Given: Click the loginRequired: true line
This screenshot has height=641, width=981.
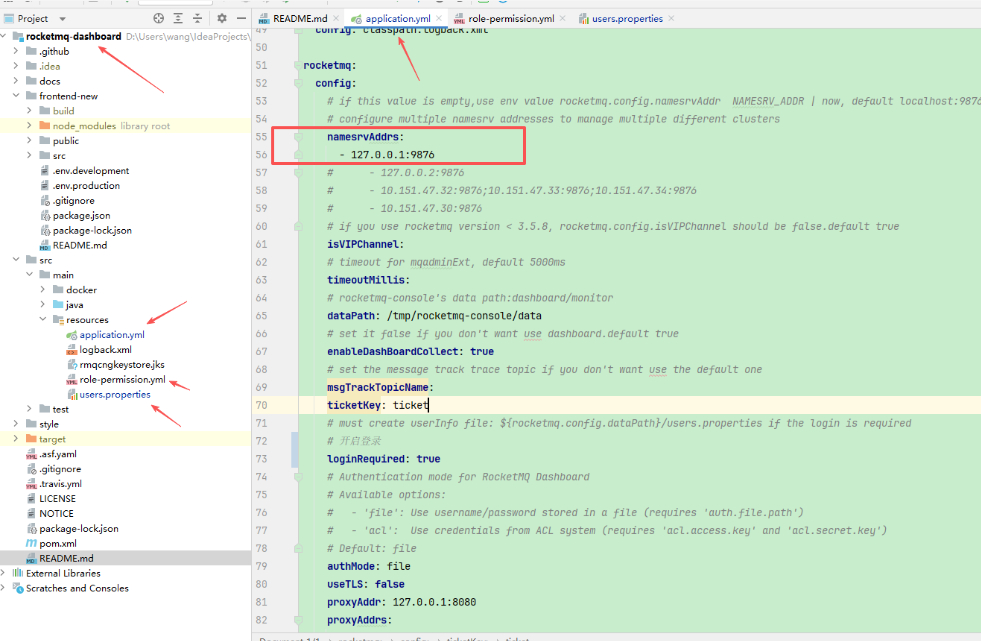Looking at the screenshot, I should pyautogui.click(x=384, y=459).
